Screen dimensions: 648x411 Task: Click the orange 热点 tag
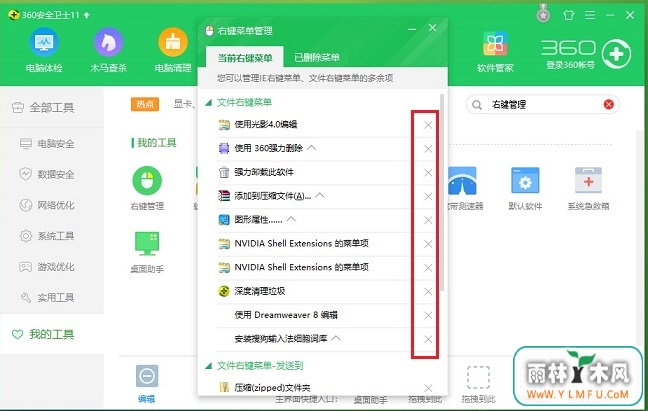tap(145, 104)
